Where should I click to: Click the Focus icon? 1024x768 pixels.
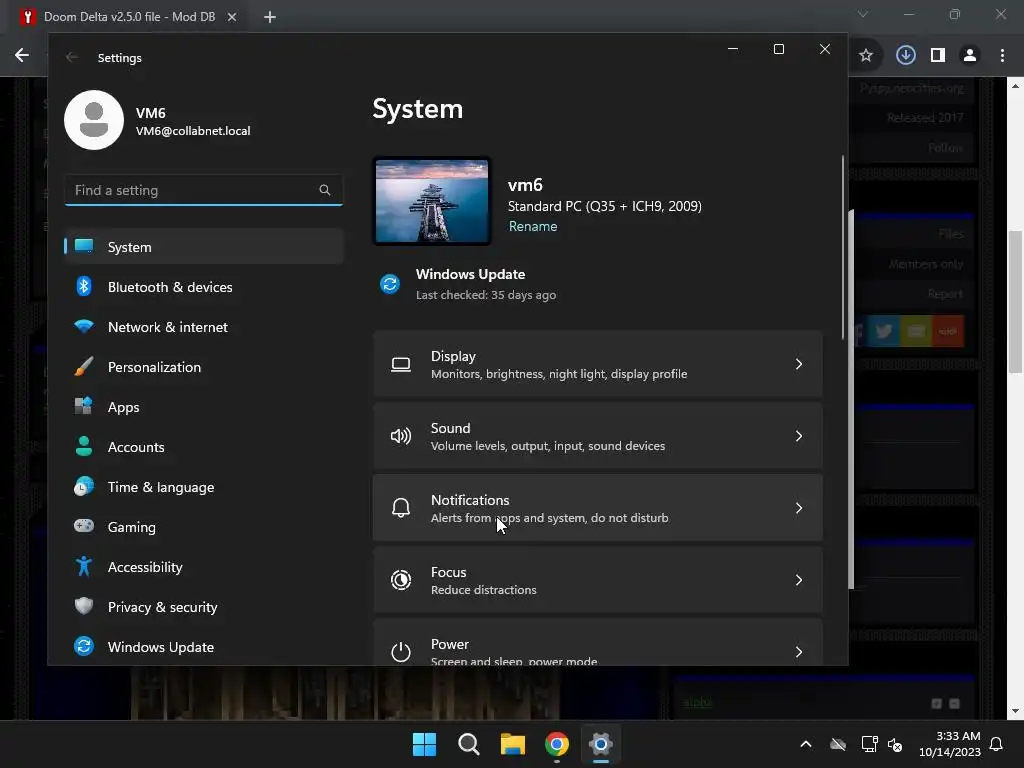pos(401,580)
